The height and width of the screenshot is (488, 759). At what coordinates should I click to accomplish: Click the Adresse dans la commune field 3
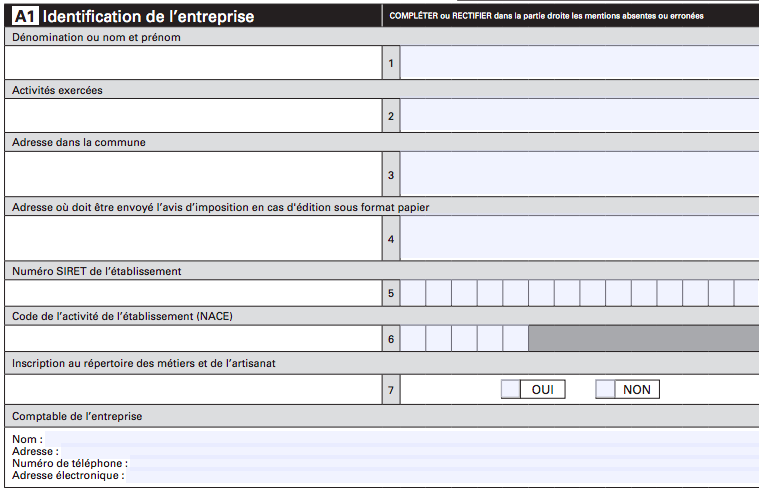(579, 174)
